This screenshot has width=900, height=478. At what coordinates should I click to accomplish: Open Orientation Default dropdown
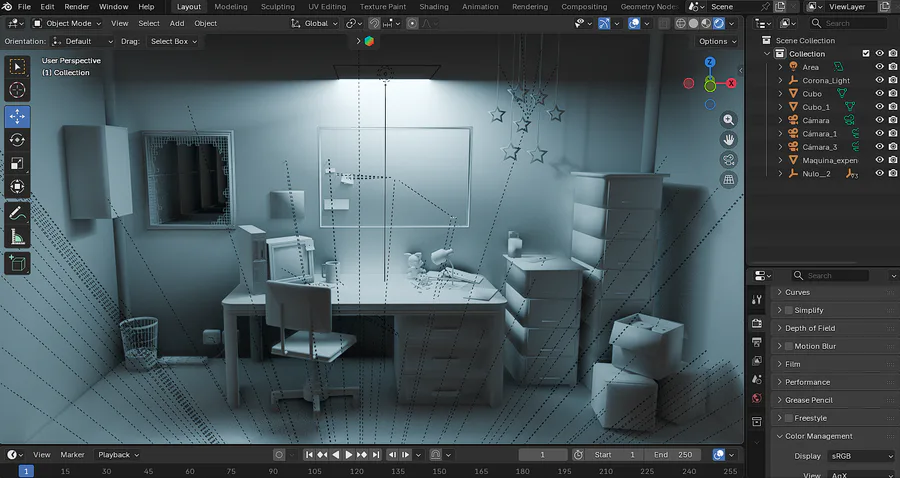pyautogui.click(x=83, y=41)
